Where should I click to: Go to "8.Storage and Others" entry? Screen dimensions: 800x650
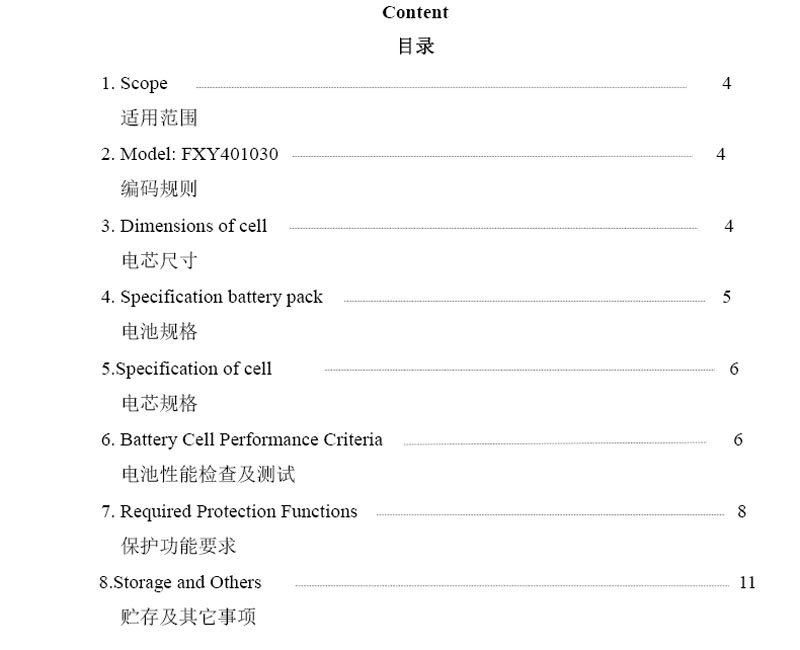pyautogui.click(x=180, y=583)
